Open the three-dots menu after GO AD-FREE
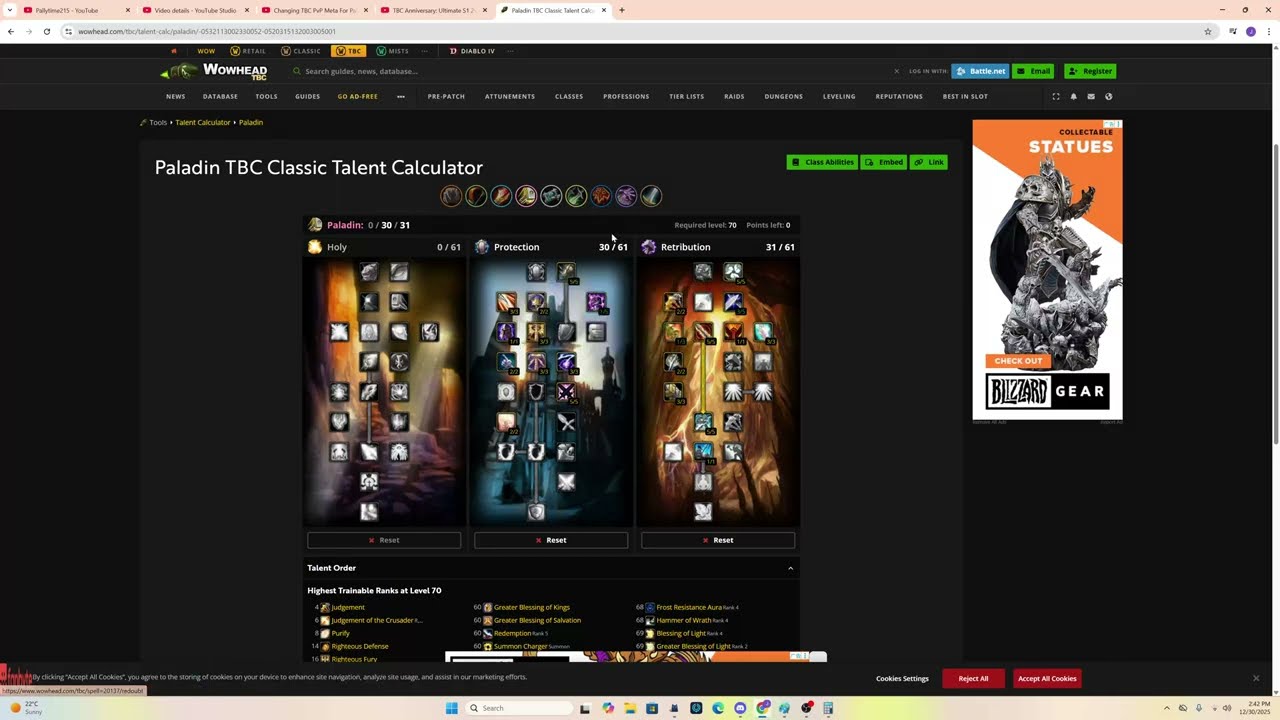The image size is (1280, 720). pos(401,97)
